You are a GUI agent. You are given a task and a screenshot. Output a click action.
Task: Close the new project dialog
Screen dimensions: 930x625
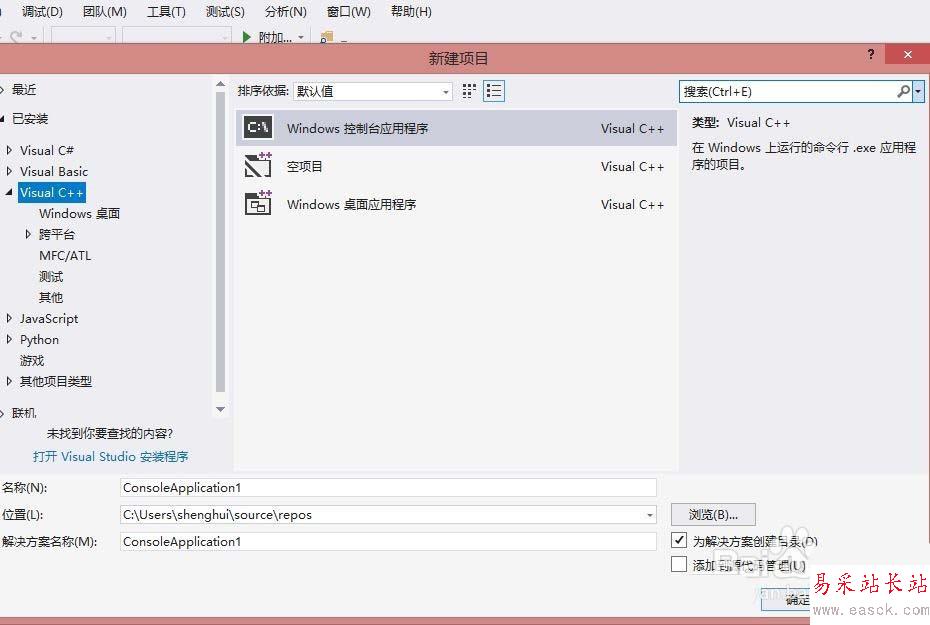[x=907, y=54]
